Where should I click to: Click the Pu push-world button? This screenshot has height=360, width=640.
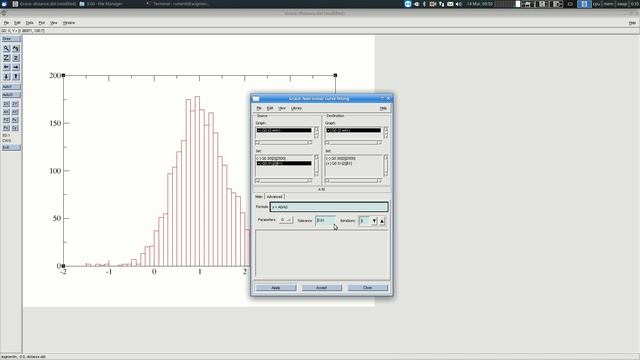15,120
